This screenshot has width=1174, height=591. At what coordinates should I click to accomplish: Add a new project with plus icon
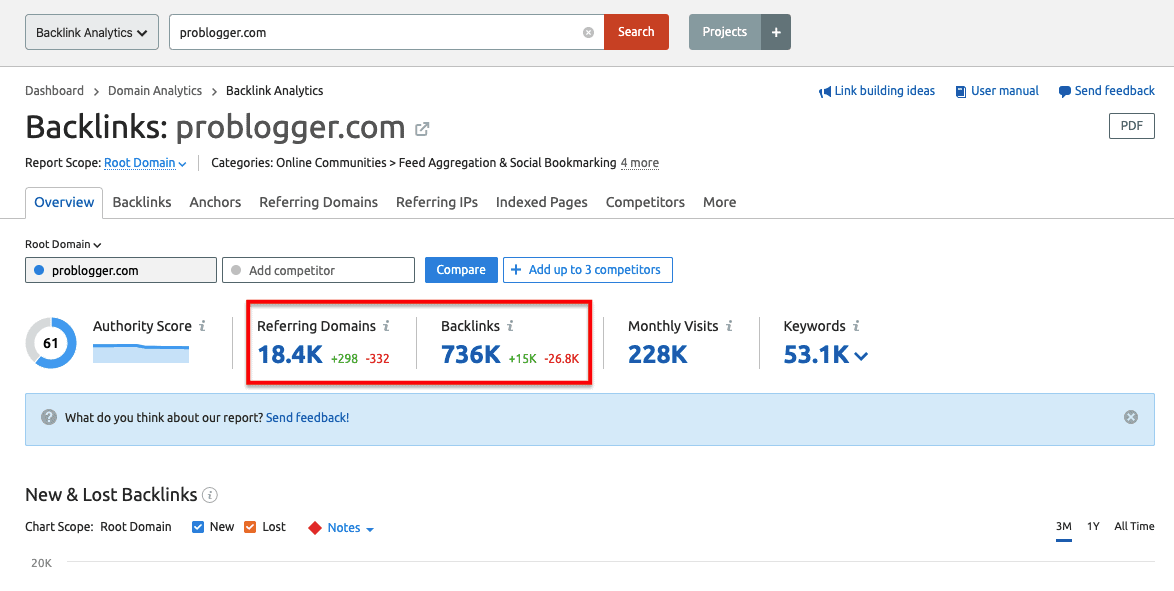pyautogui.click(x=776, y=32)
